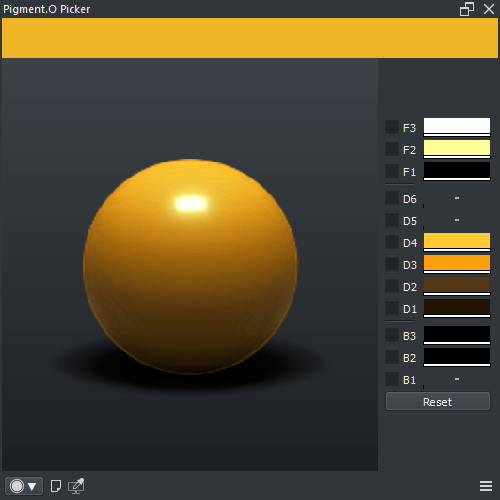
Task: Select the black F1 color swatch
Action: (457, 171)
